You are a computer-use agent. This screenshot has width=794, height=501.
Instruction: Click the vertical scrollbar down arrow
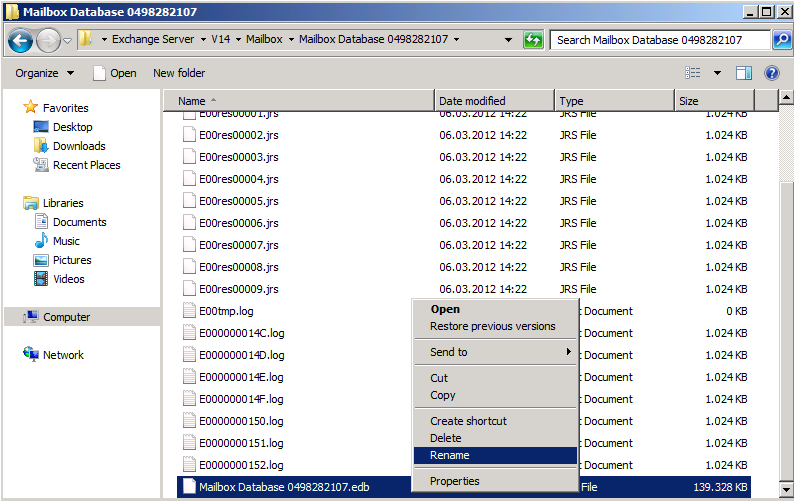coord(786,491)
